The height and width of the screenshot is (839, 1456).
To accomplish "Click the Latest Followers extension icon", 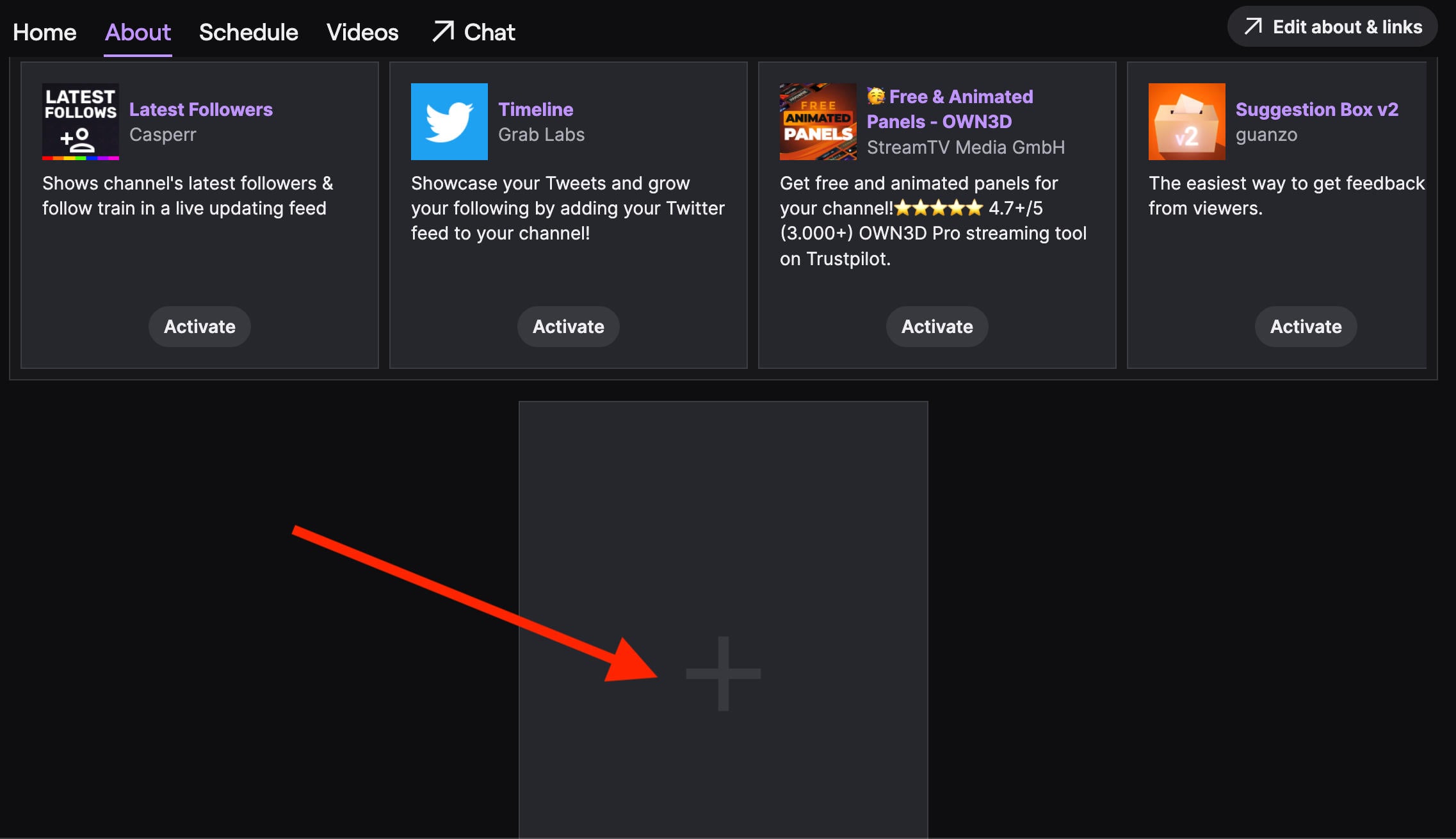I will coord(81,122).
